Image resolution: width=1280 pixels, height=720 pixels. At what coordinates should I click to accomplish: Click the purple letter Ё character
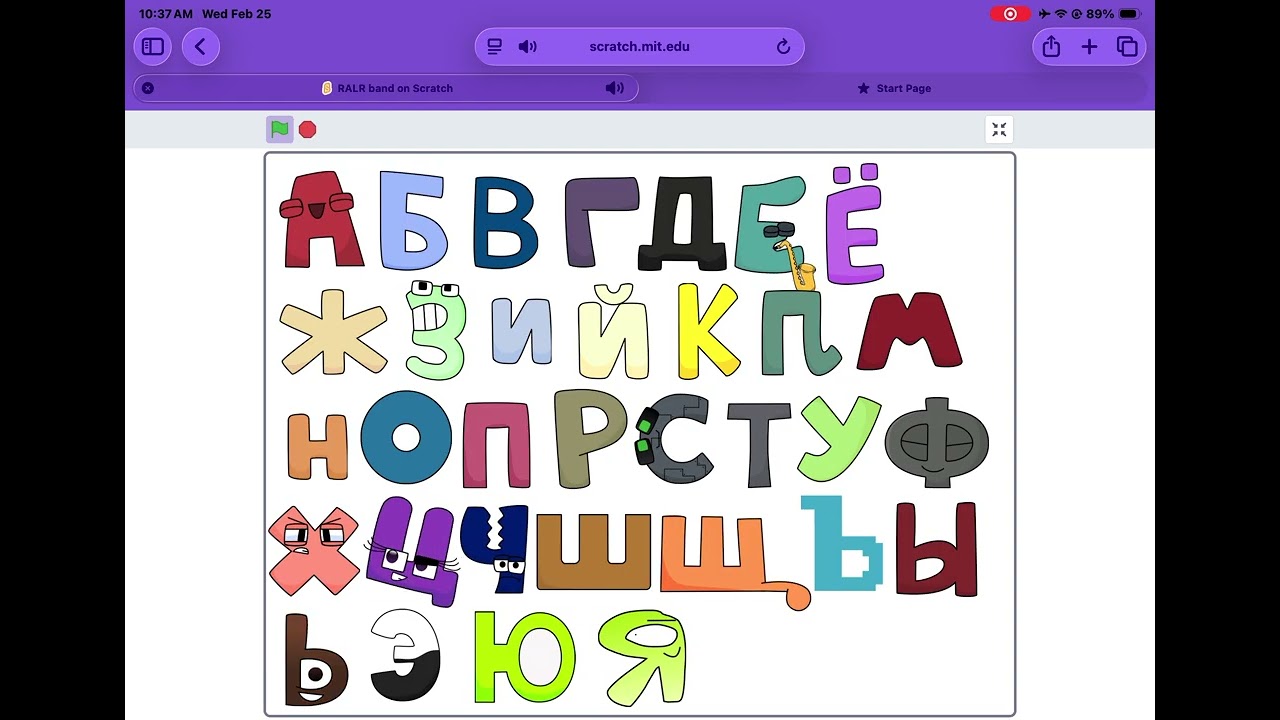(856, 224)
